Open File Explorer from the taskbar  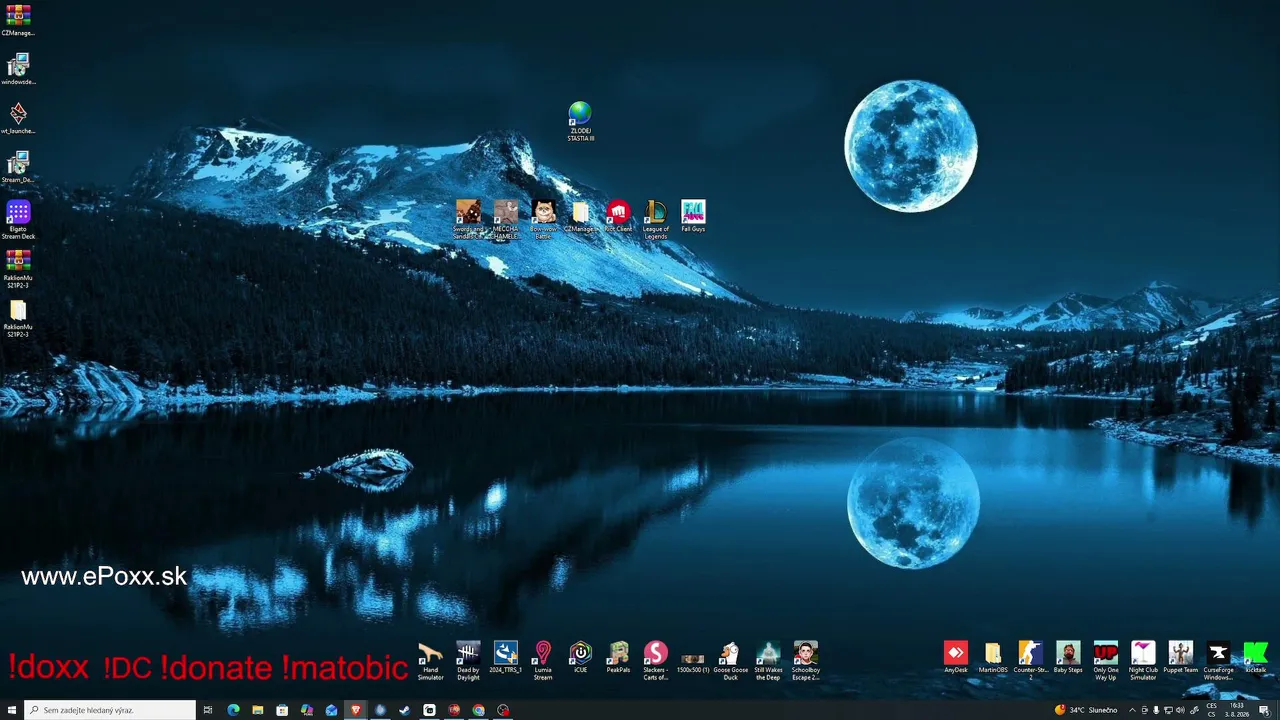[x=258, y=710]
